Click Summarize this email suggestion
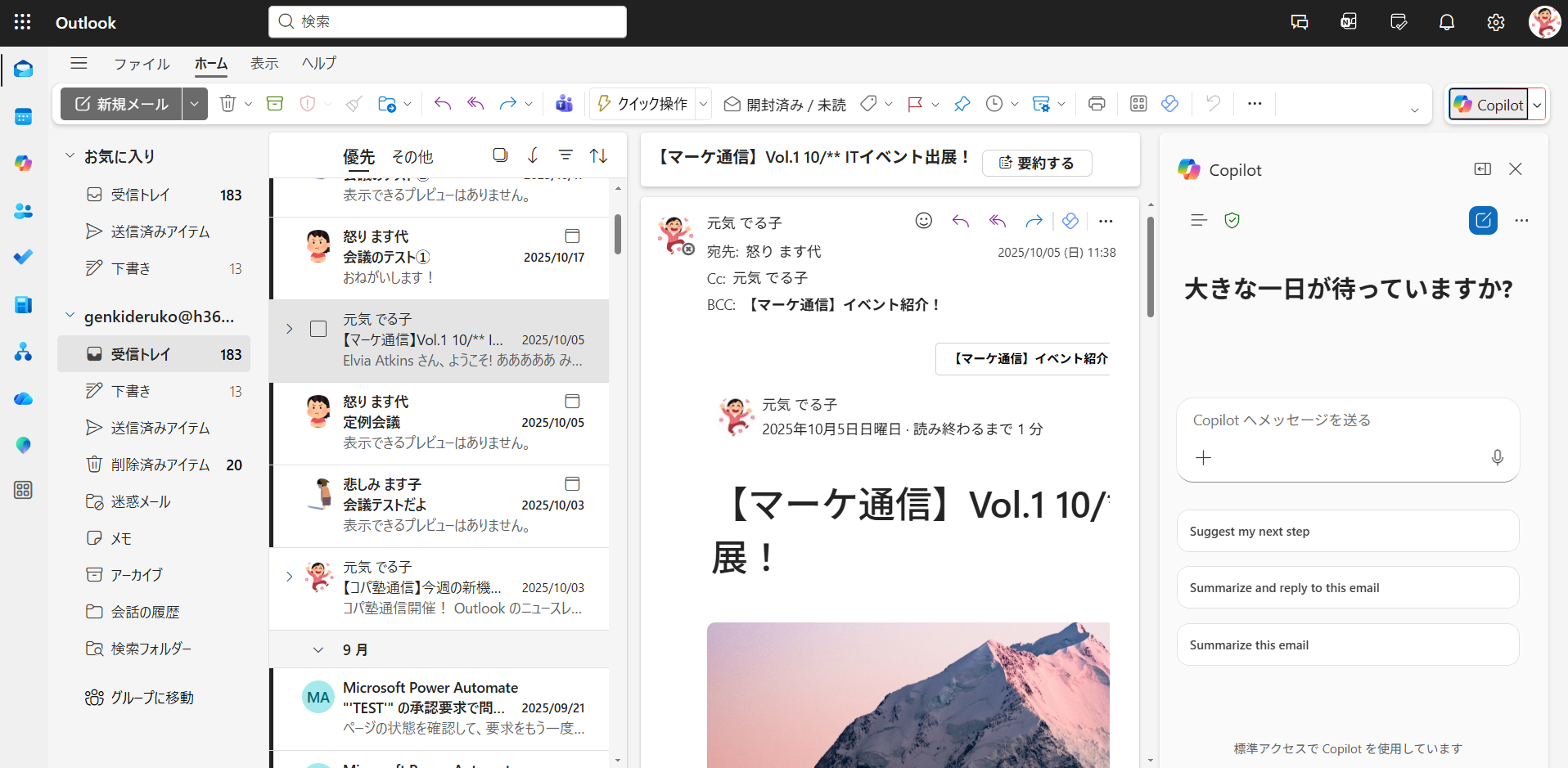 (x=1347, y=645)
